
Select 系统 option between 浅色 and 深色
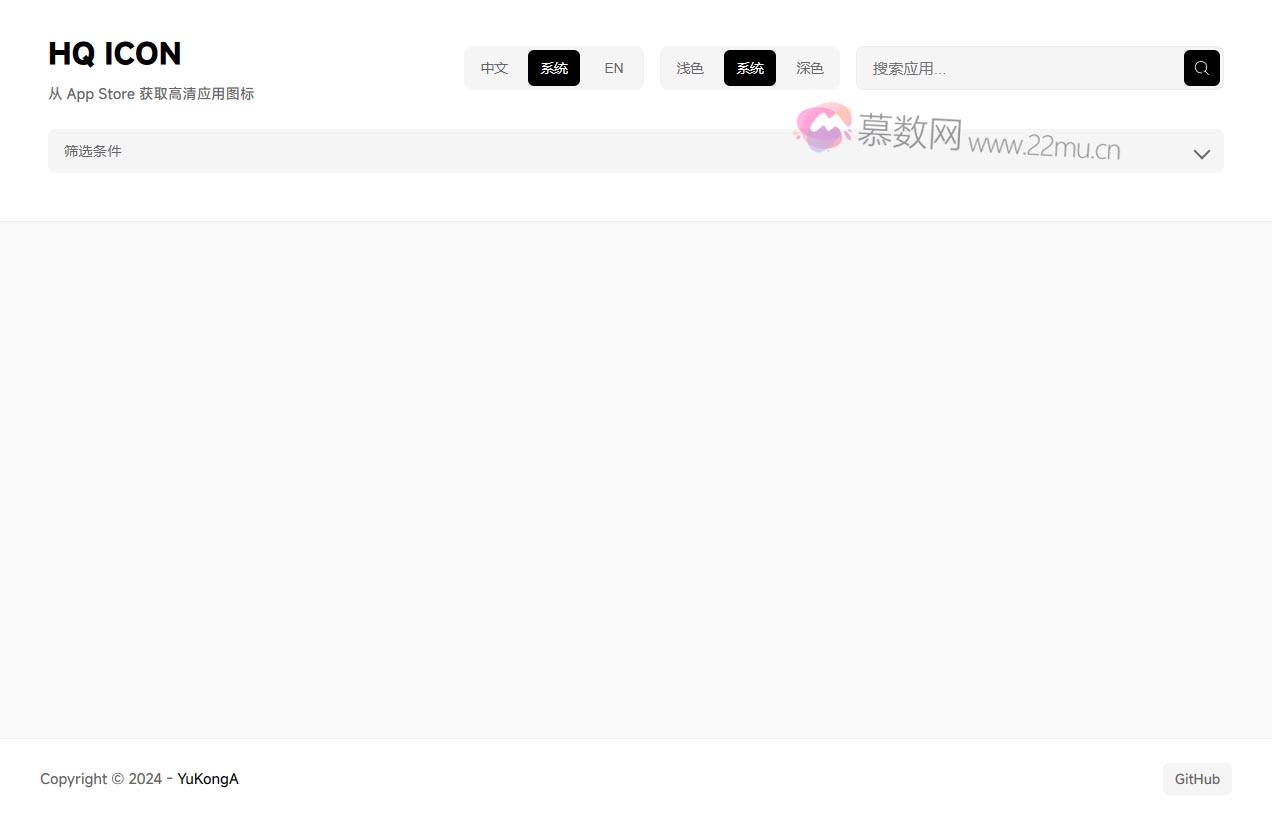[x=750, y=68]
